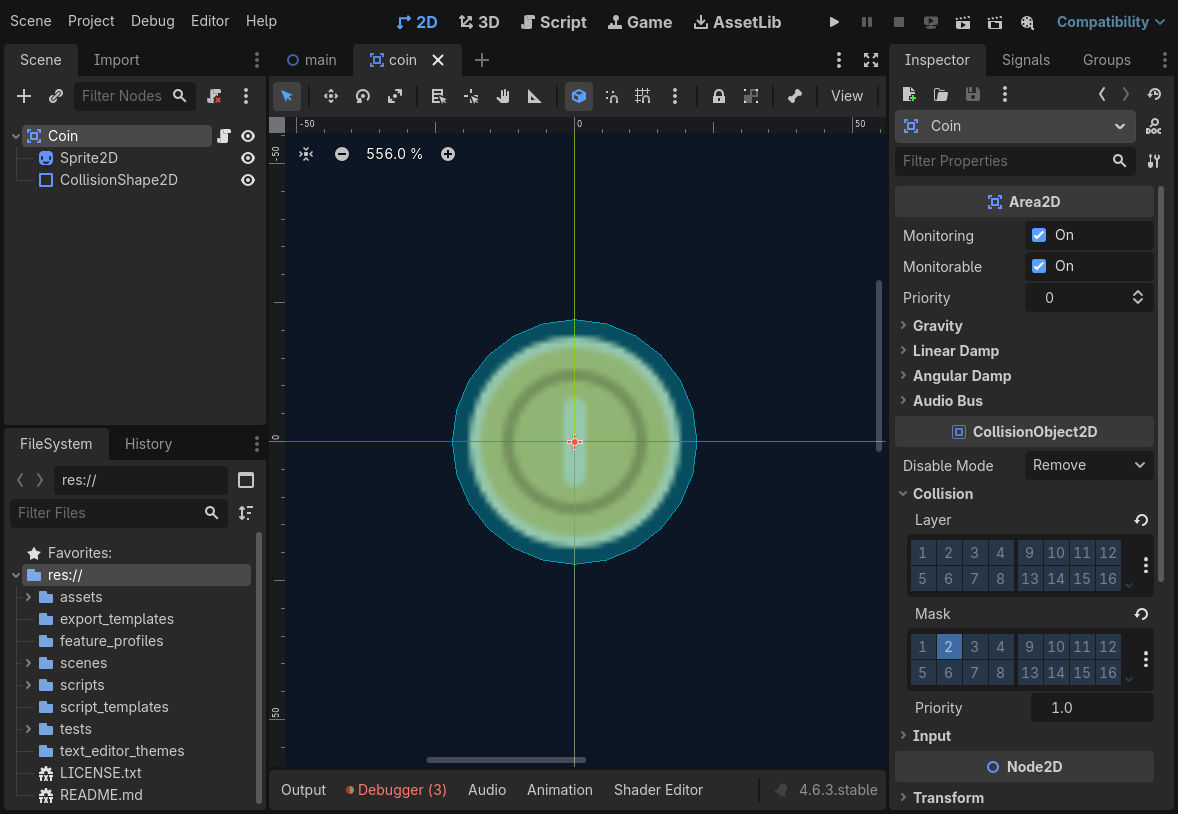Open the Debugger (3) bottom panel
Viewport: 1178px width, 814px height.
(396, 790)
